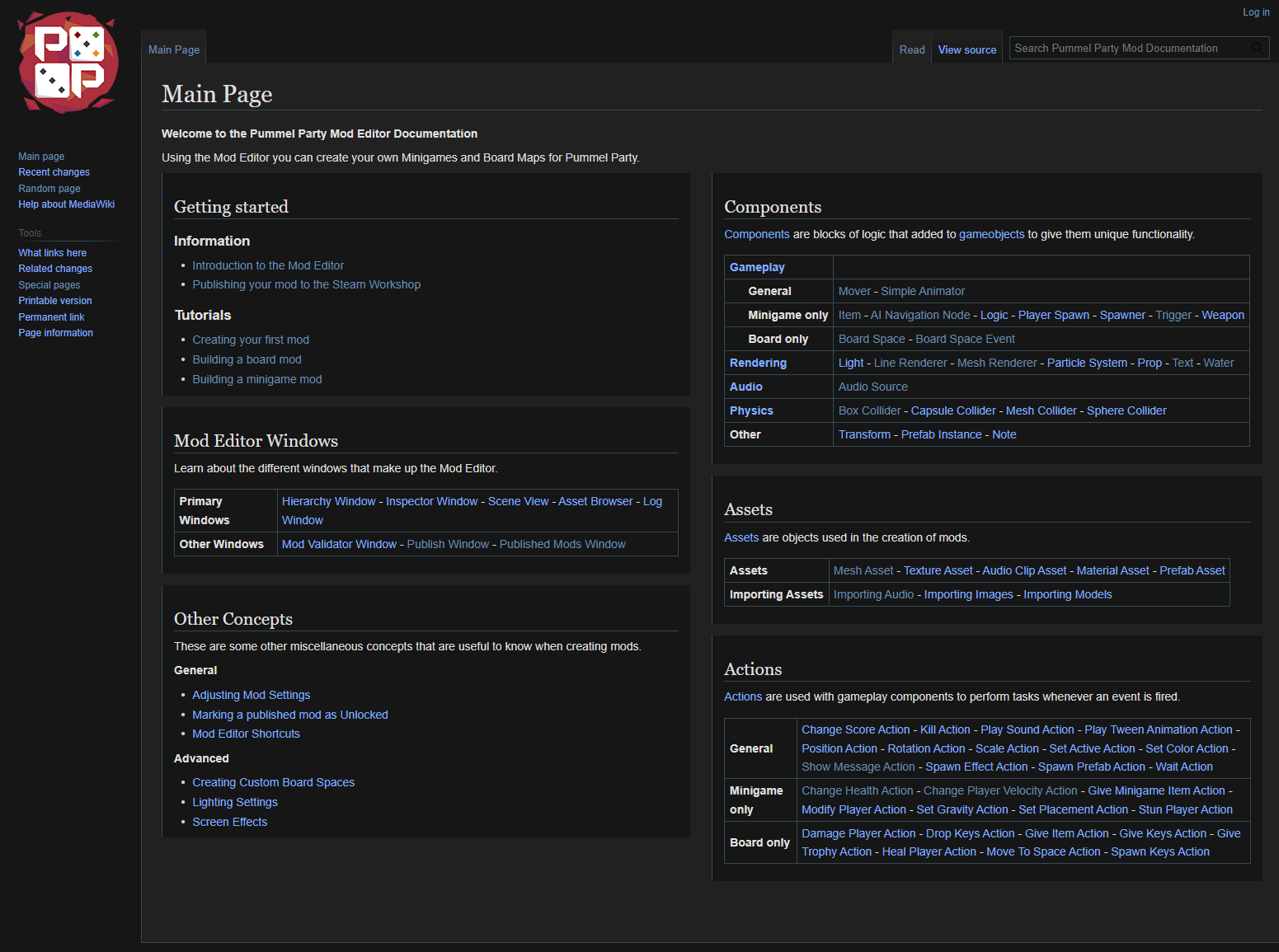Open Gameplay category in Components table
1279x952 pixels.
pos(757,267)
